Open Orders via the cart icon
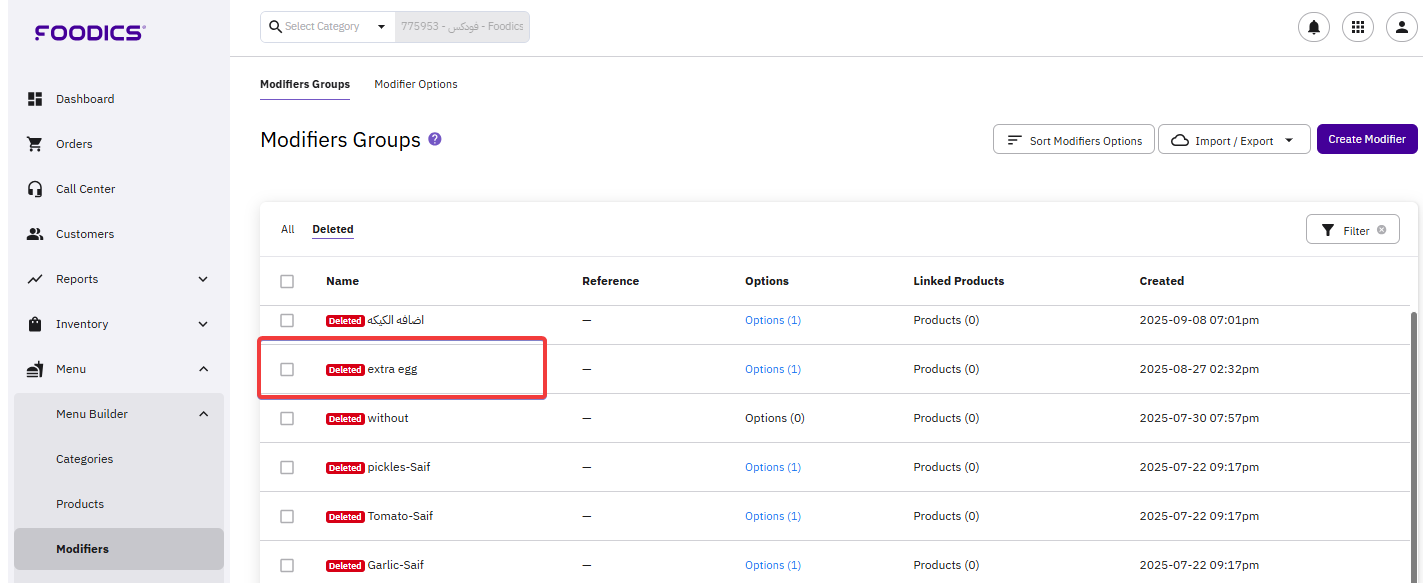Viewport: 1423px width, 583px height. click(x=35, y=144)
